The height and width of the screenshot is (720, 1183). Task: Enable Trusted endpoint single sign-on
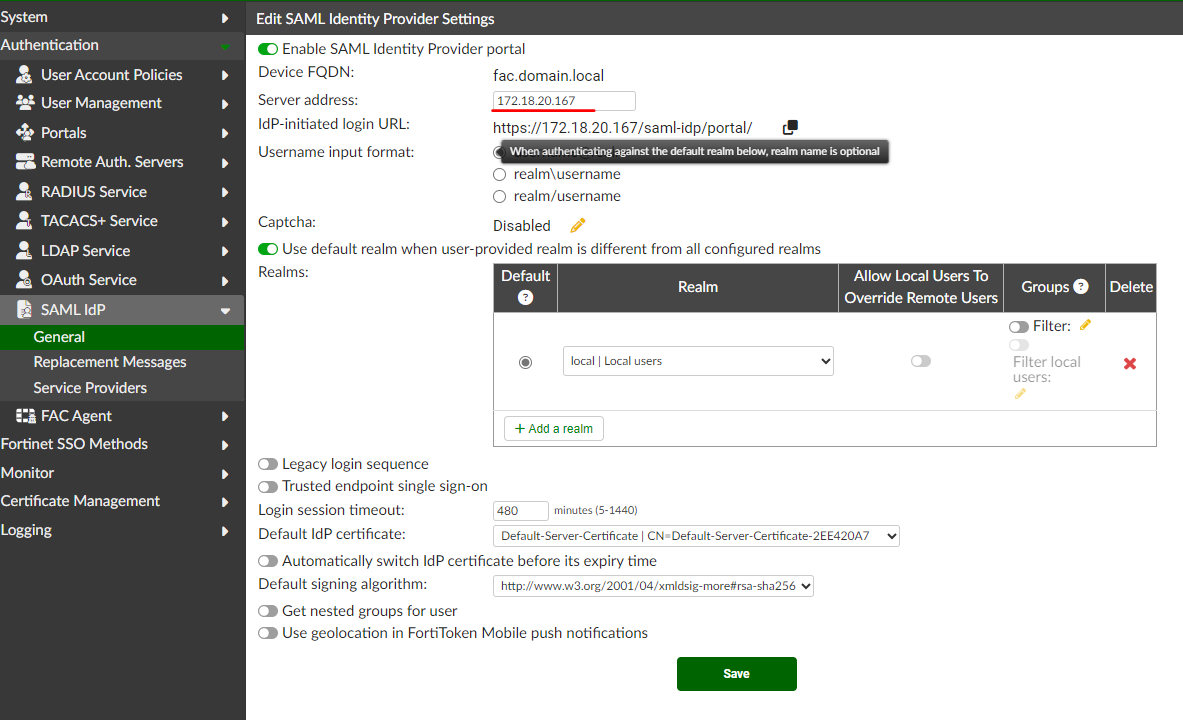click(x=267, y=485)
